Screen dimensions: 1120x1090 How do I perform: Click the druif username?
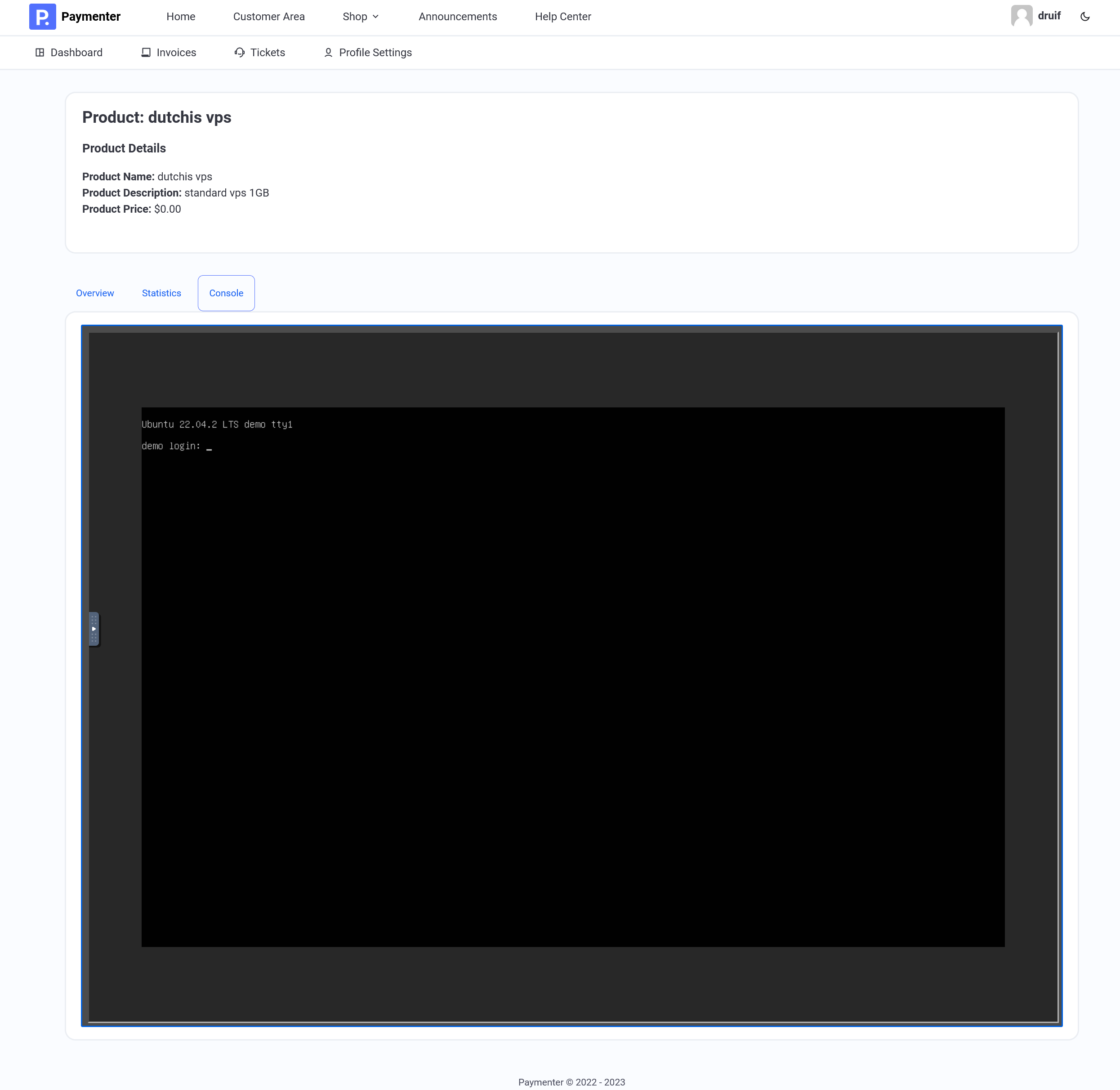click(x=1049, y=16)
